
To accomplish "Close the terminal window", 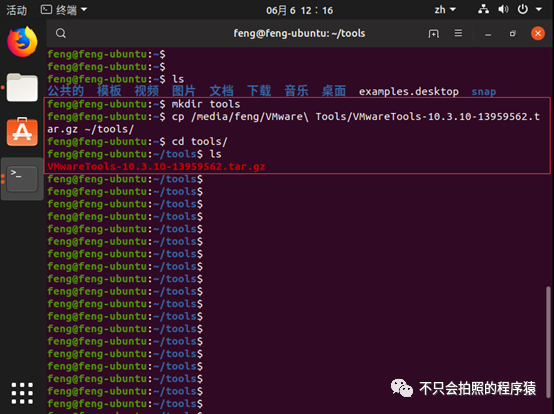I will click(x=538, y=33).
